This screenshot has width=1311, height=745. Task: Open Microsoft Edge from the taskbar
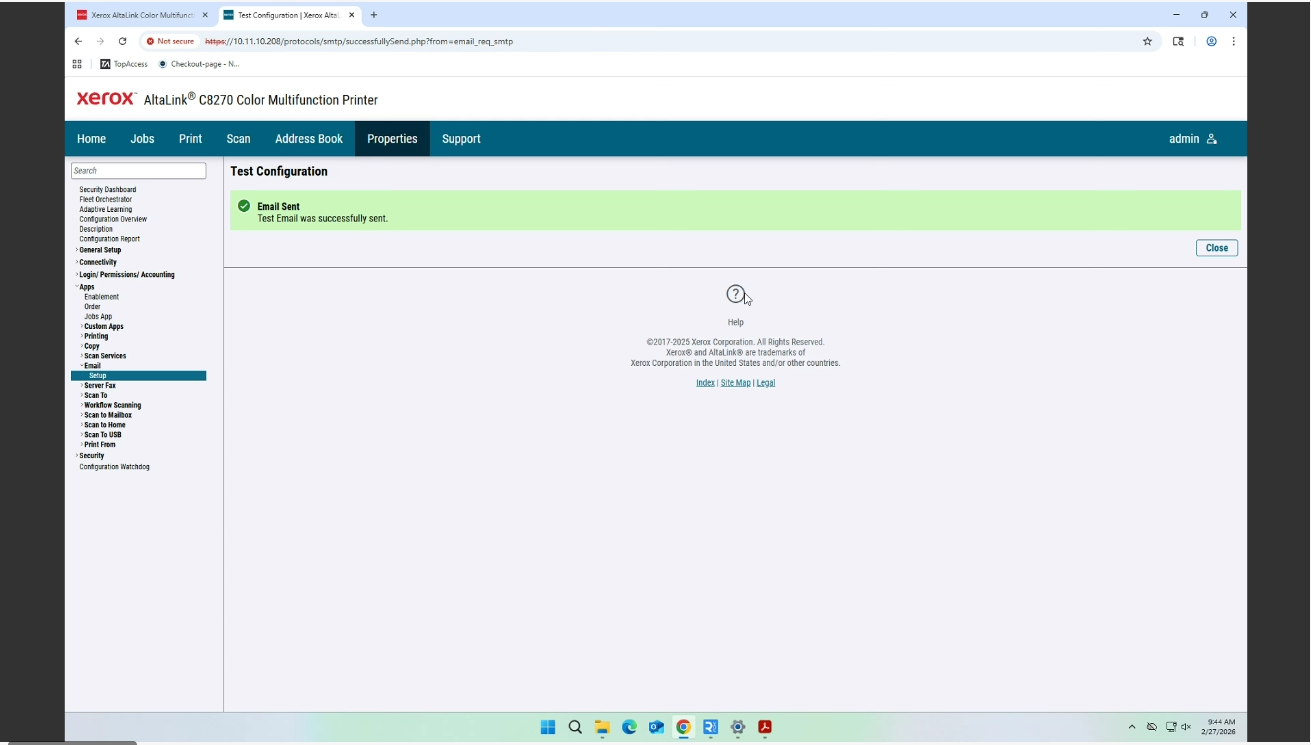click(x=629, y=727)
